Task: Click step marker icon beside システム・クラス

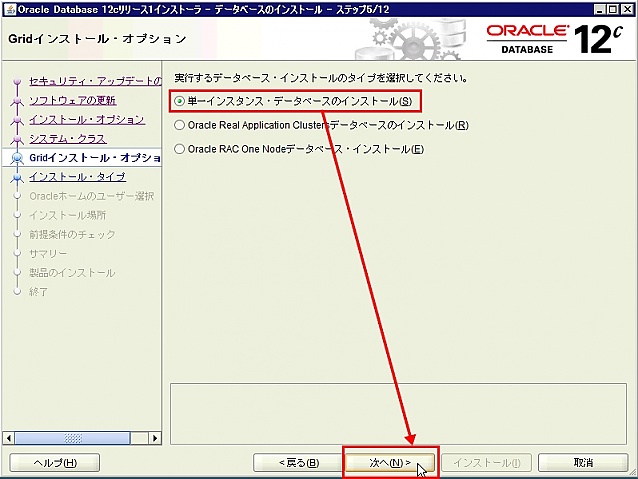Action: pos(17,139)
